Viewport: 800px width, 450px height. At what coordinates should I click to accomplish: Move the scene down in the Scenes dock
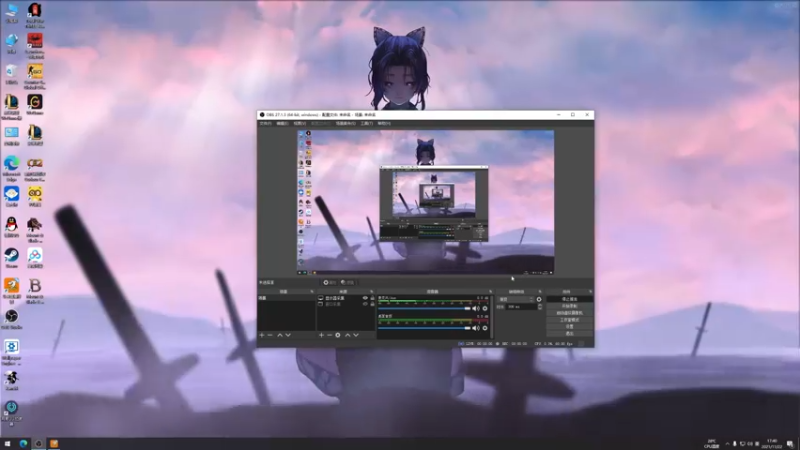(288, 335)
